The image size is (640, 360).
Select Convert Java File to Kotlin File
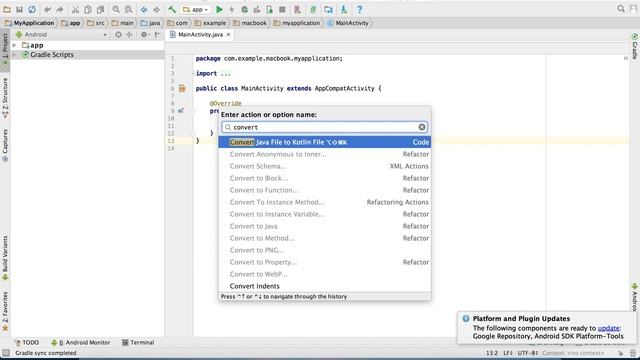324,142
